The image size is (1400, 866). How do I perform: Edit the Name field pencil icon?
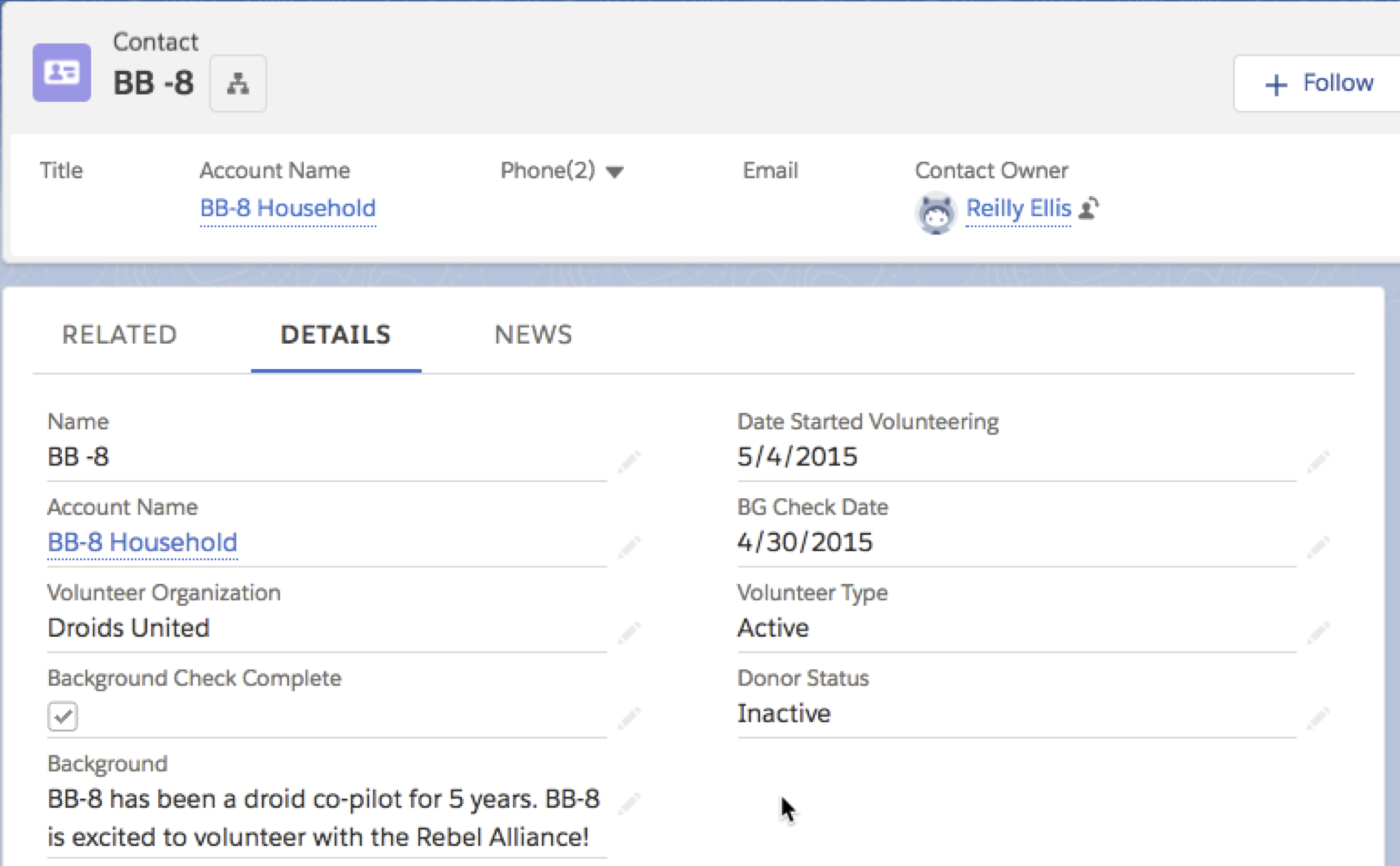coord(629,461)
